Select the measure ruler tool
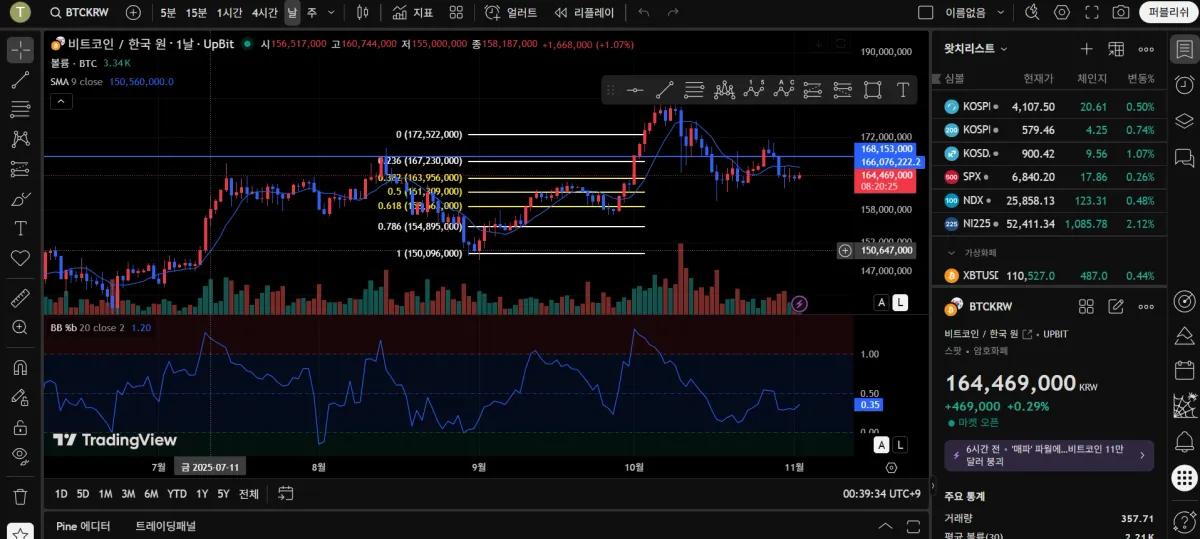 (20, 298)
